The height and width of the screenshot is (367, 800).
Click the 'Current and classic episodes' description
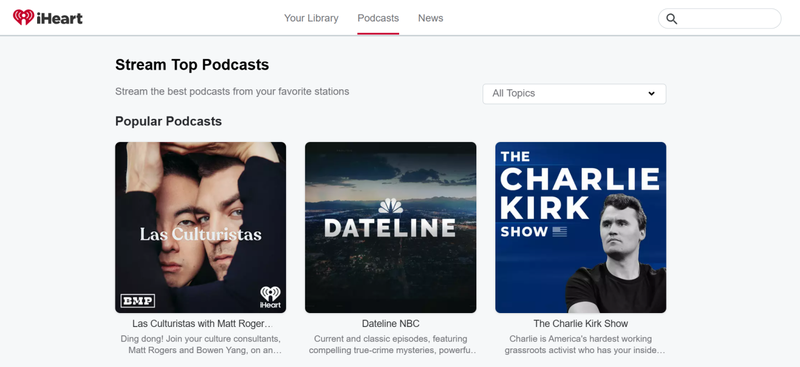[x=392, y=345]
